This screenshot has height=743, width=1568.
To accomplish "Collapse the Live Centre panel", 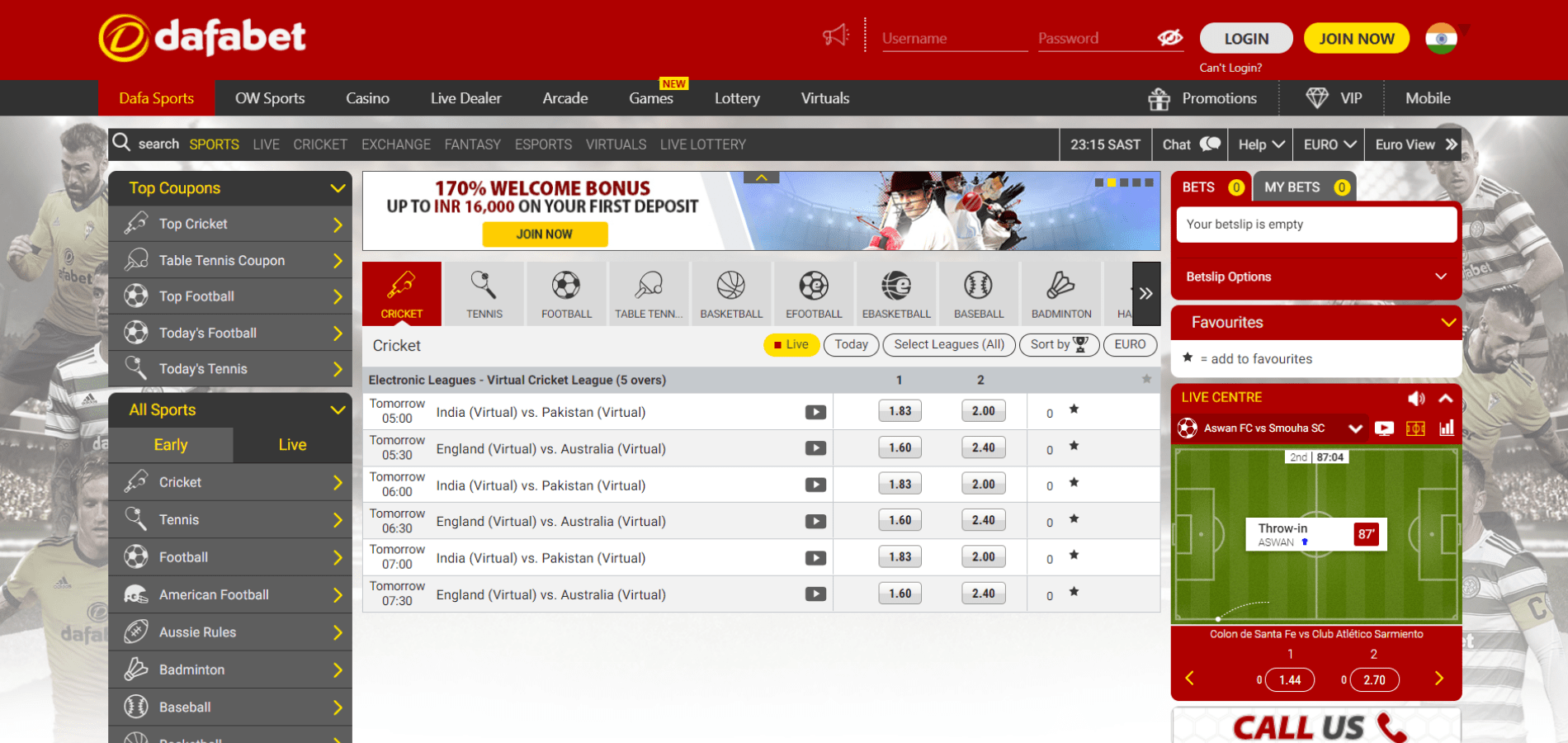I will click(x=1446, y=398).
